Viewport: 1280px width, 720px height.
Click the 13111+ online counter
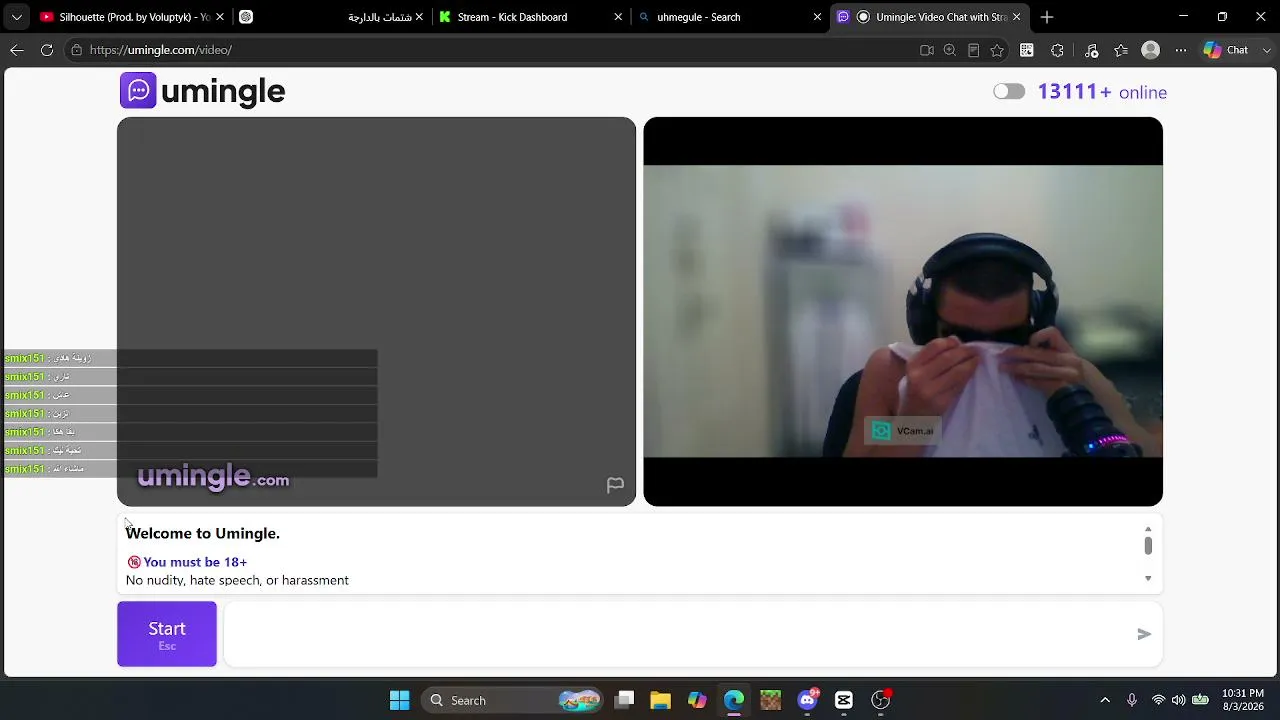pos(1102,92)
